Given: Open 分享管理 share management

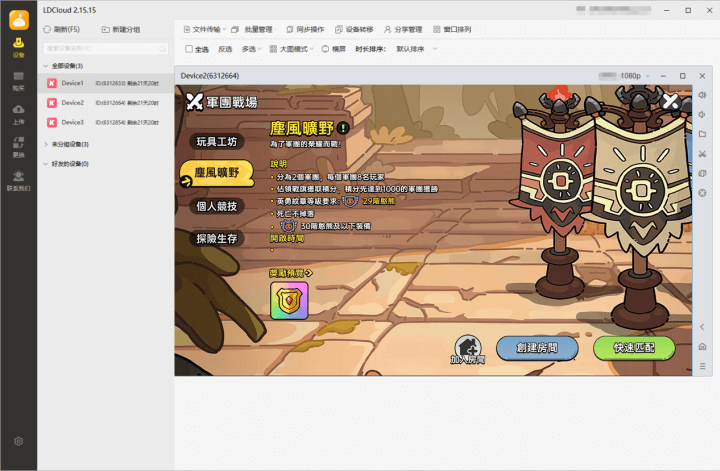Looking at the screenshot, I should coord(403,29).
